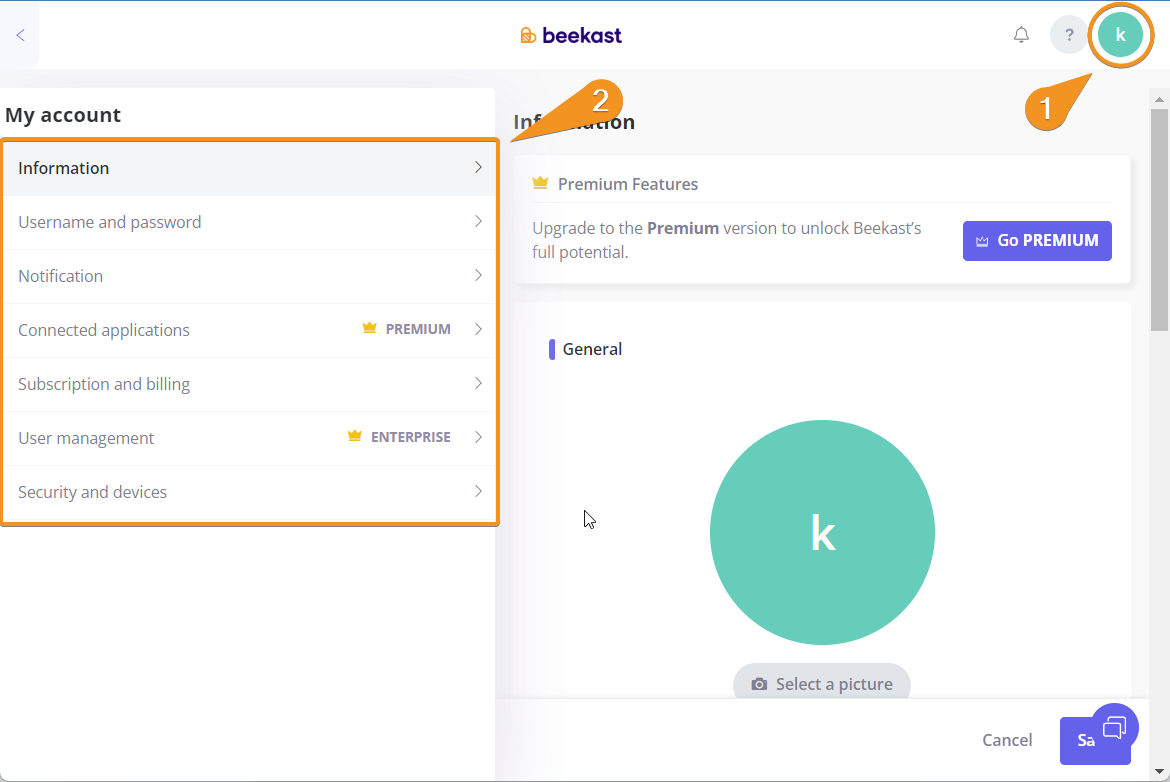Click the back arrow icon
The height and width of the screenshot is (782, 1170).
[20, 35]
